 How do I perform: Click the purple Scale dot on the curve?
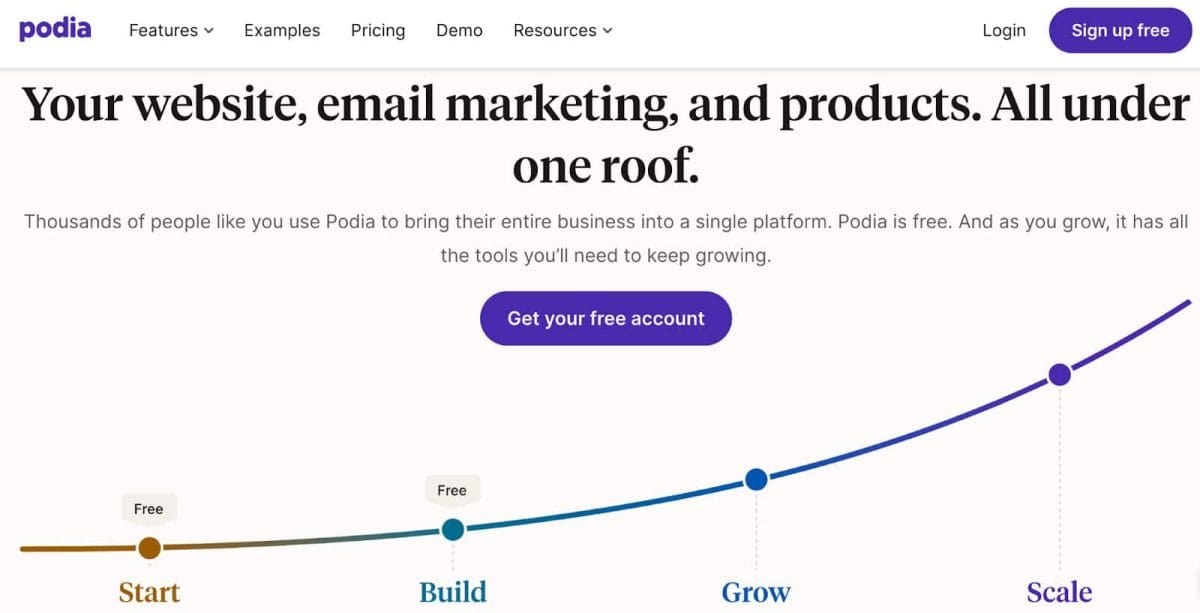pyautogui.click(x=1059, y=375)
